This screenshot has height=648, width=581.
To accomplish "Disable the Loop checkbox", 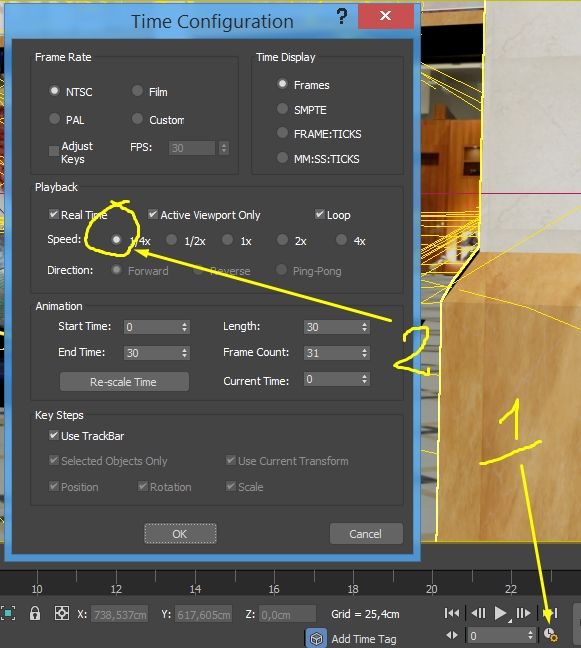I will (319, 214).
